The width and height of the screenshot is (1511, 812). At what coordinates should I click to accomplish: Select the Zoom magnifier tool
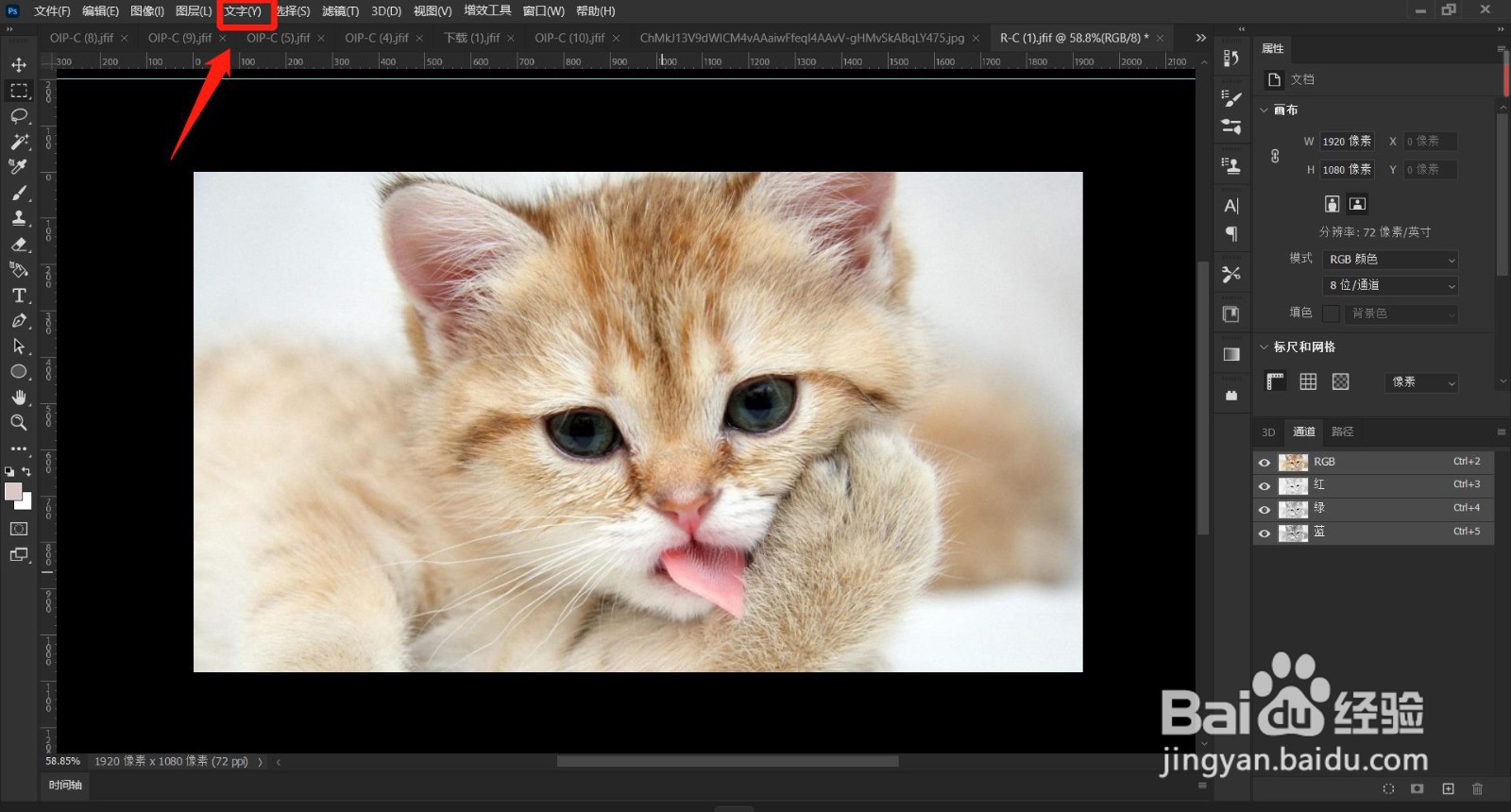(19, 423)
